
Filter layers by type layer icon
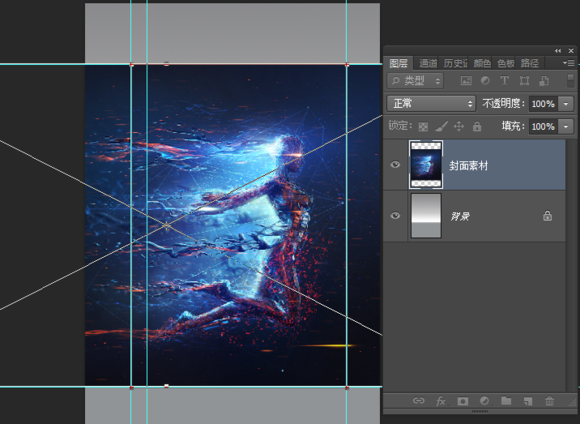click(x=504, y=81)
